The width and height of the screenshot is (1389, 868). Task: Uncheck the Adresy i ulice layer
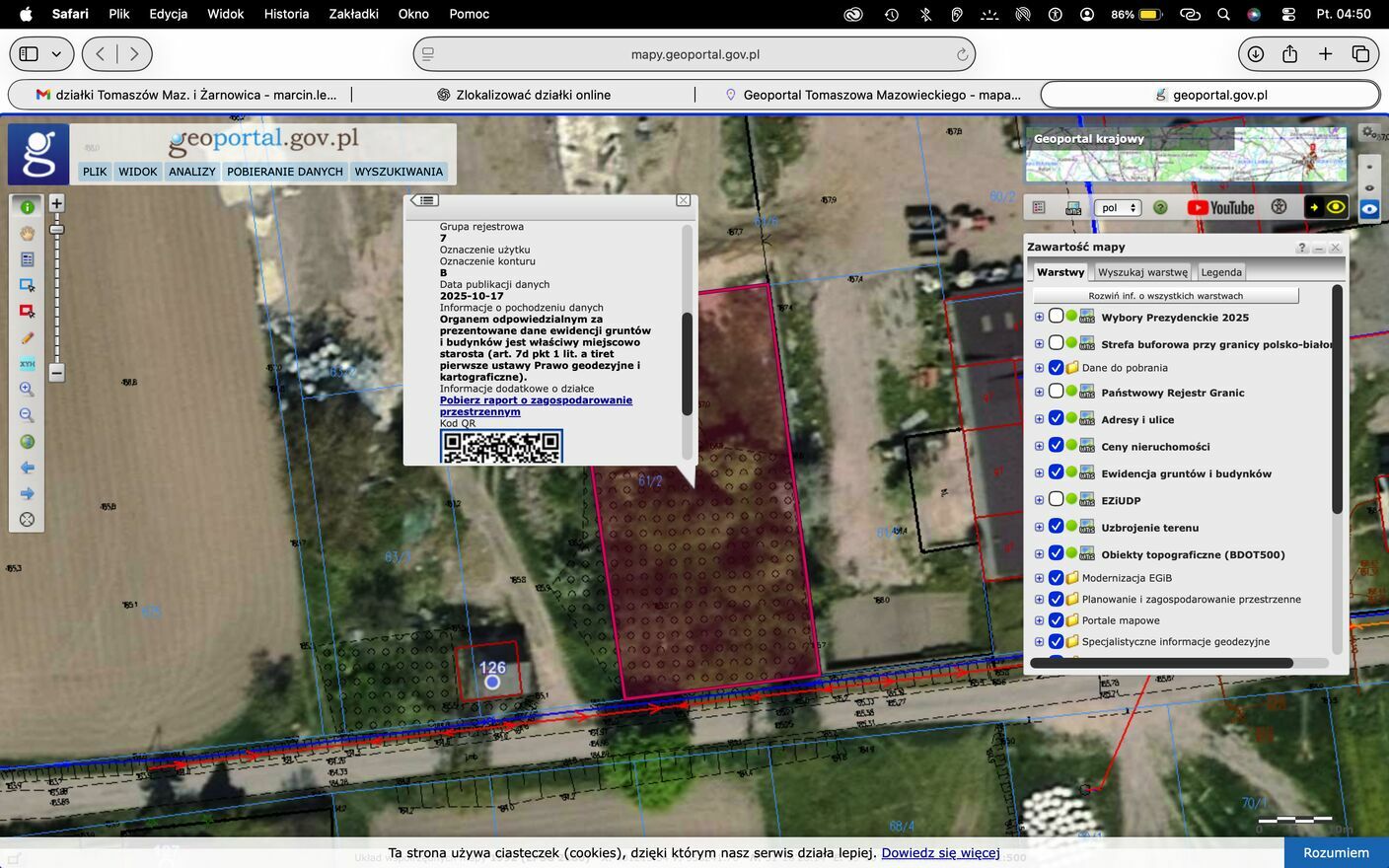tap(1056, 418)
